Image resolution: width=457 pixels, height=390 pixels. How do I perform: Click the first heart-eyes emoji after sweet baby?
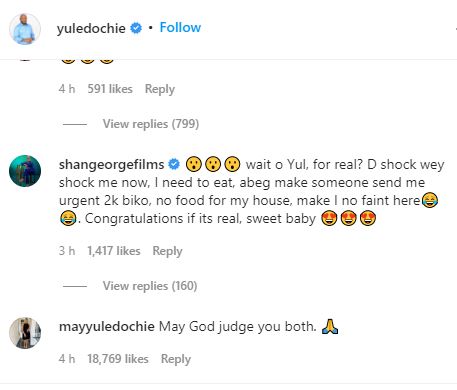329,219
